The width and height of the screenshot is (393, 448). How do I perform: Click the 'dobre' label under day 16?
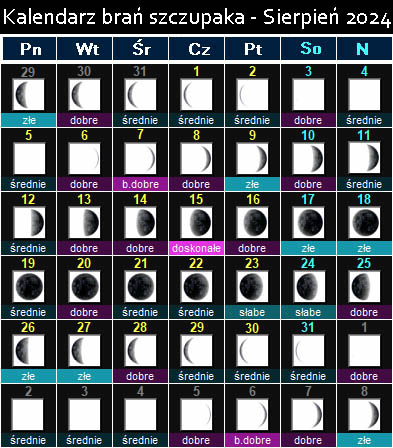tap(252, 248)
